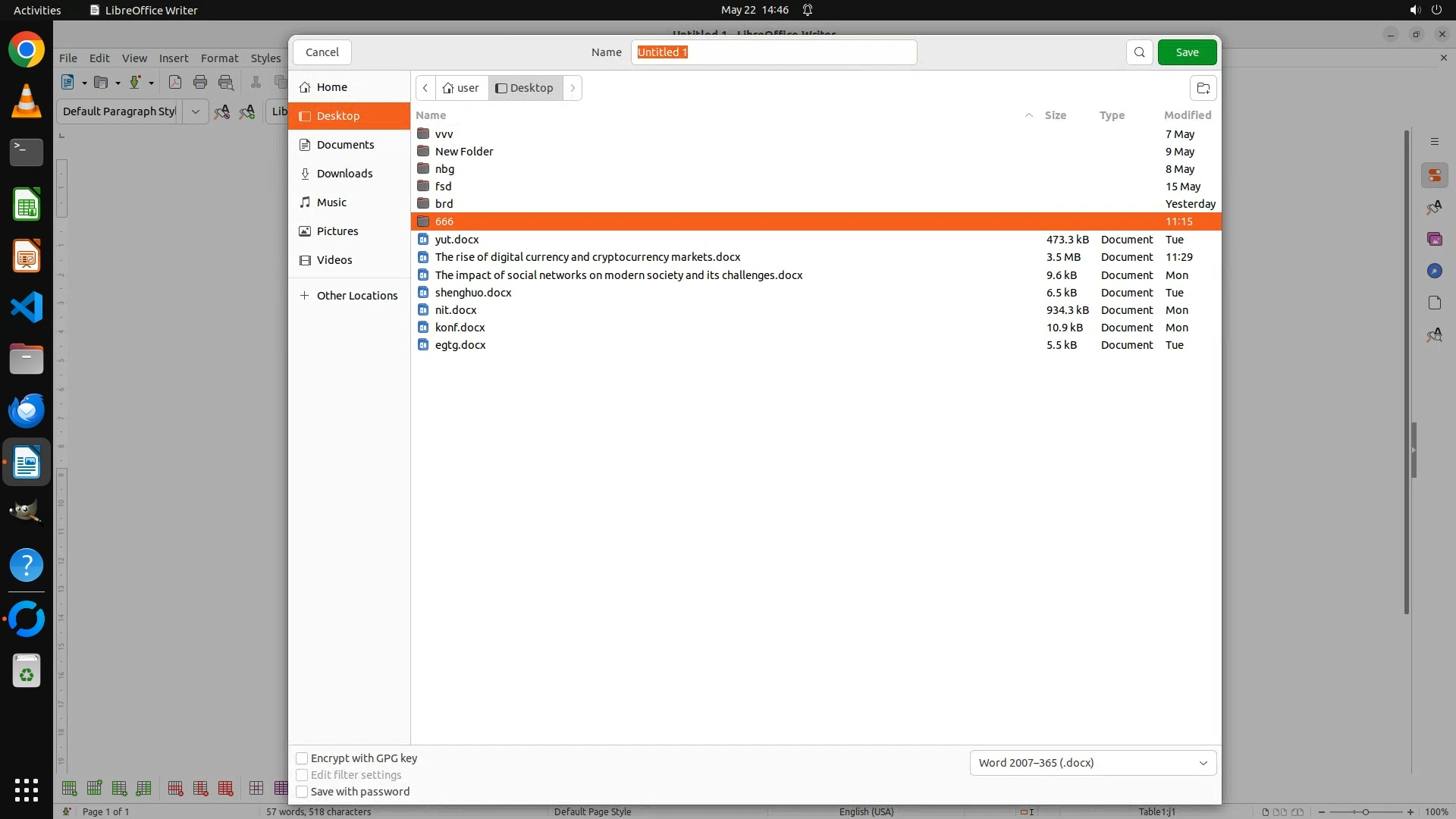Select Documents in the places sidebar
Image resolution: width=1456 pixels, height=819 pixels.
345,145
